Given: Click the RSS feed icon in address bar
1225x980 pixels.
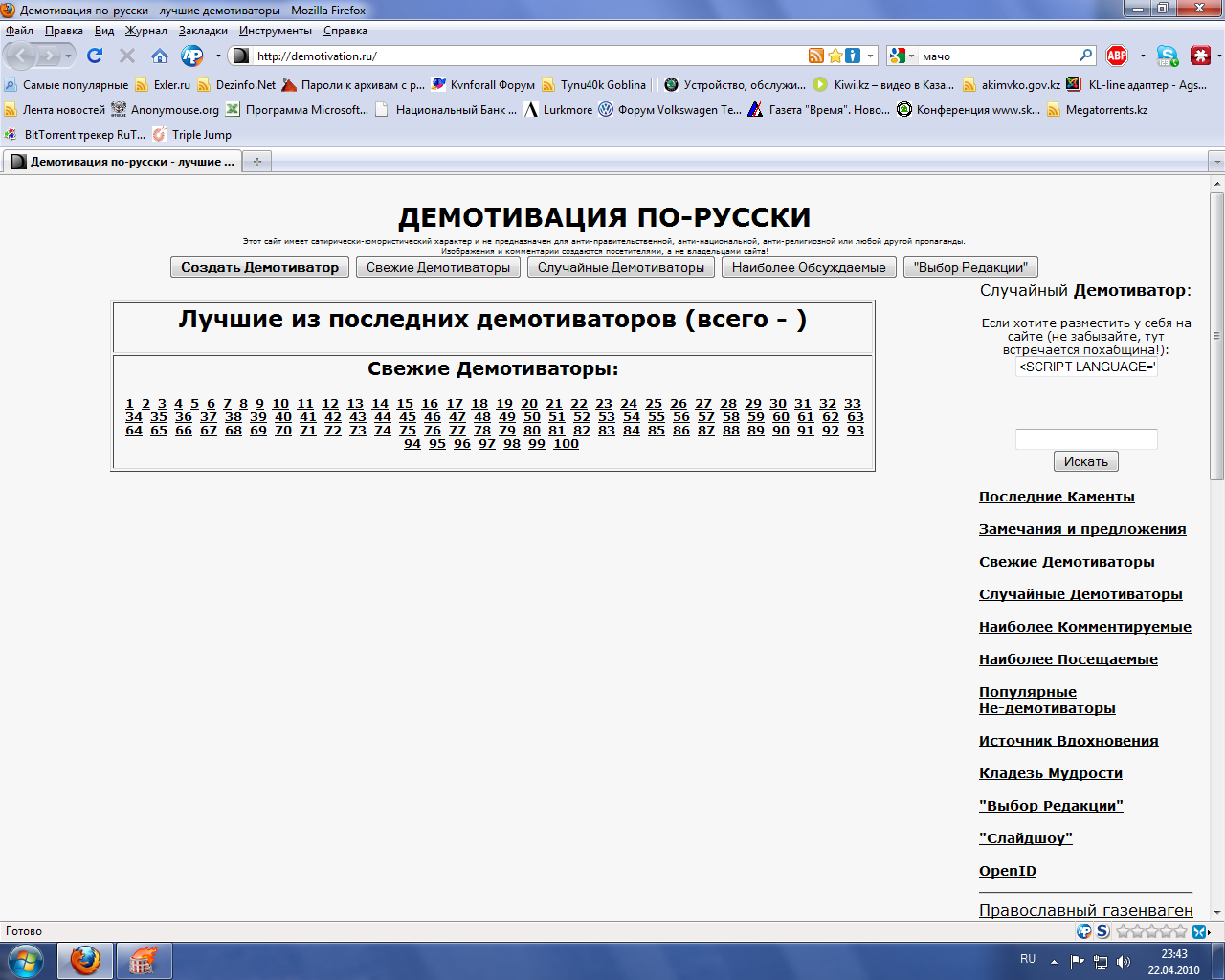Looking at the screenshot, I should tap(815, 56).
